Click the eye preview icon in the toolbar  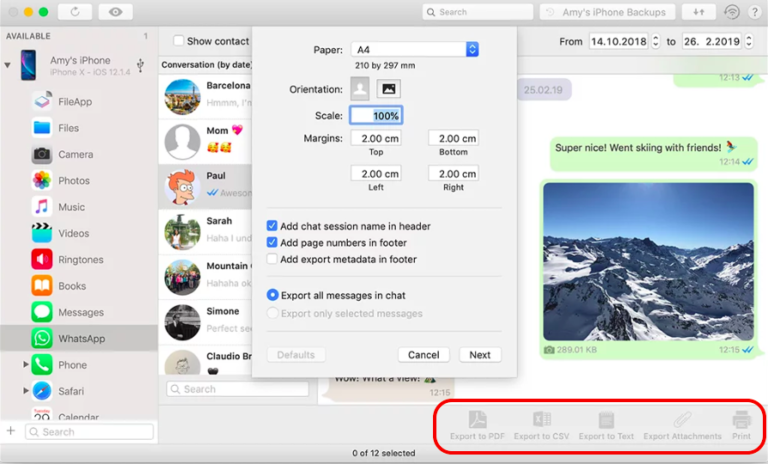point(117,12)
